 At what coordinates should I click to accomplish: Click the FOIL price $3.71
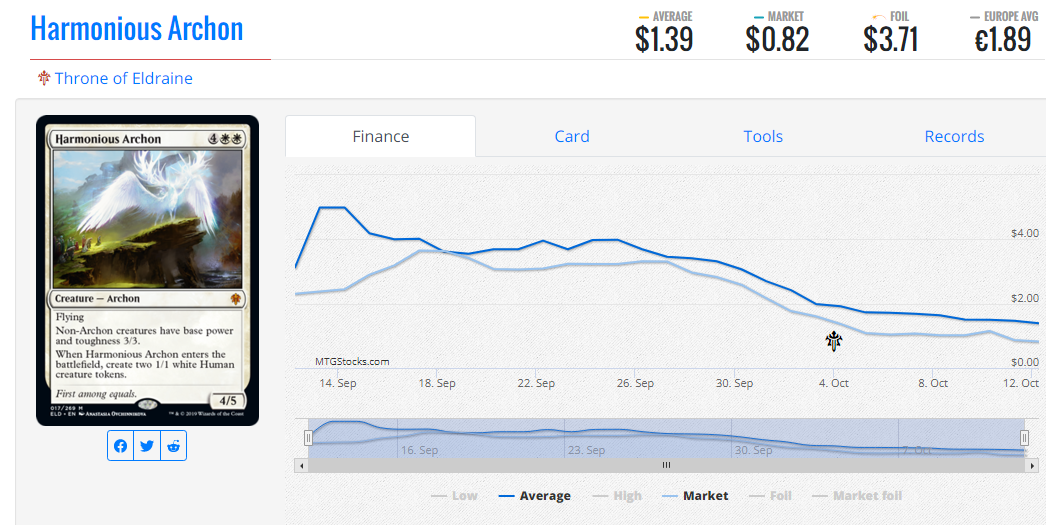click(x=891, y=40)
